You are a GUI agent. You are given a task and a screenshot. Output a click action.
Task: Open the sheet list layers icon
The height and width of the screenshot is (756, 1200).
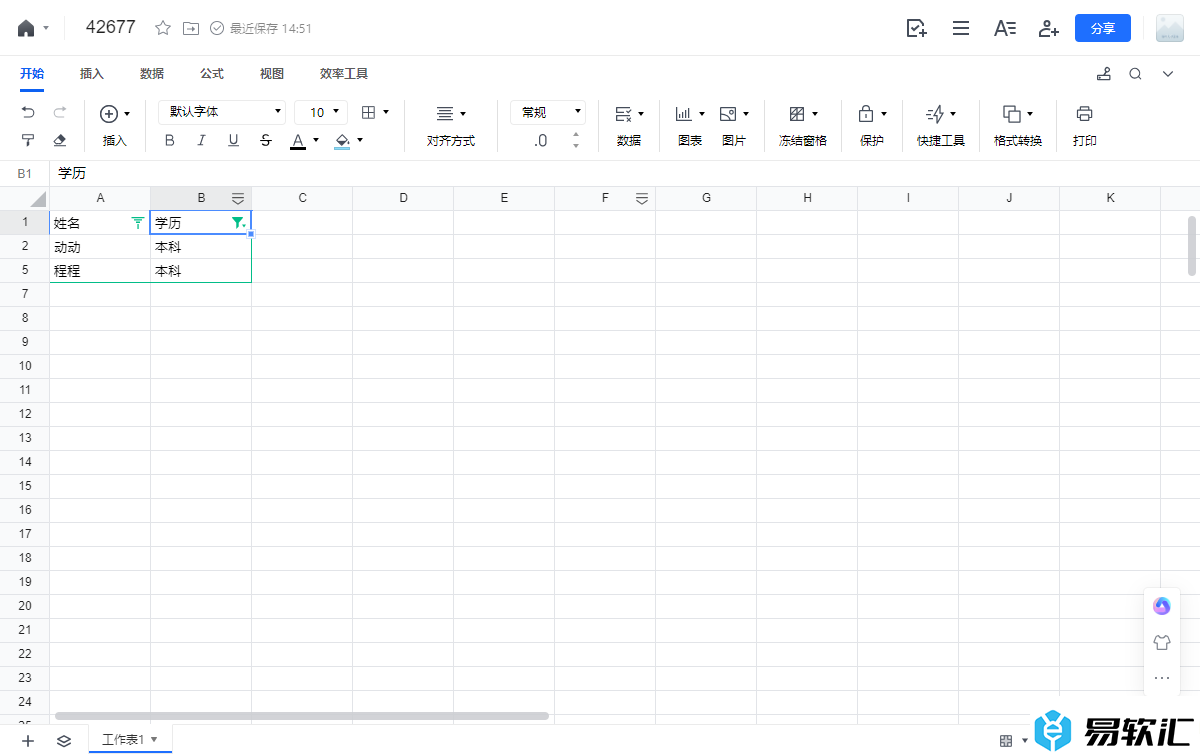pos(63,741)
